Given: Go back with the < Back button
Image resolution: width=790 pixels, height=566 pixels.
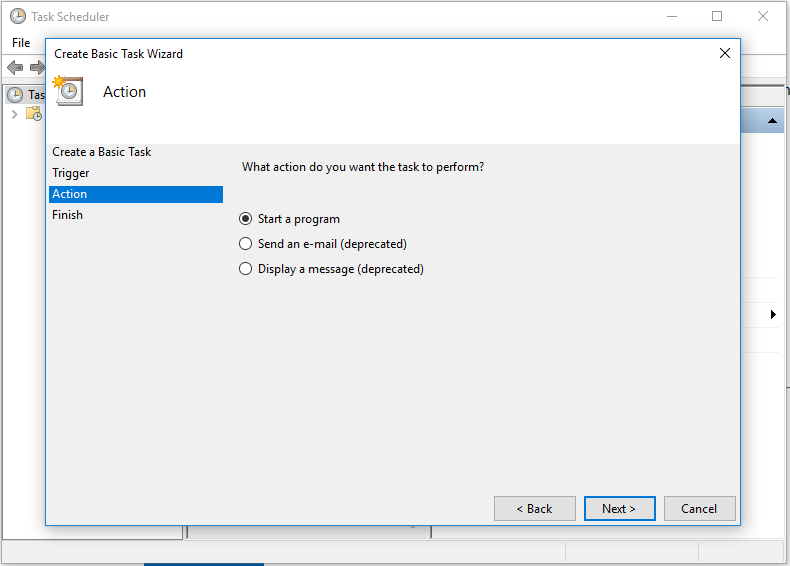Looking at the screenshot, I should (535, 509).
